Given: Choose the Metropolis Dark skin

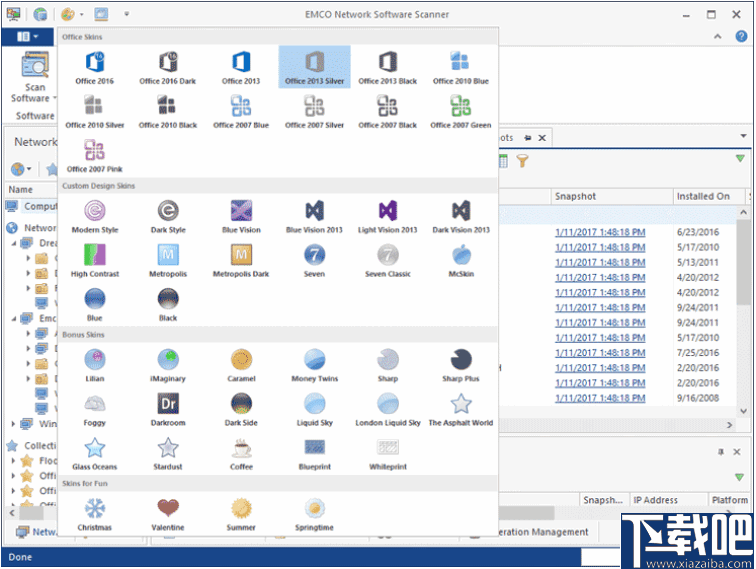Looking at the screenshot, I should 241,260.
